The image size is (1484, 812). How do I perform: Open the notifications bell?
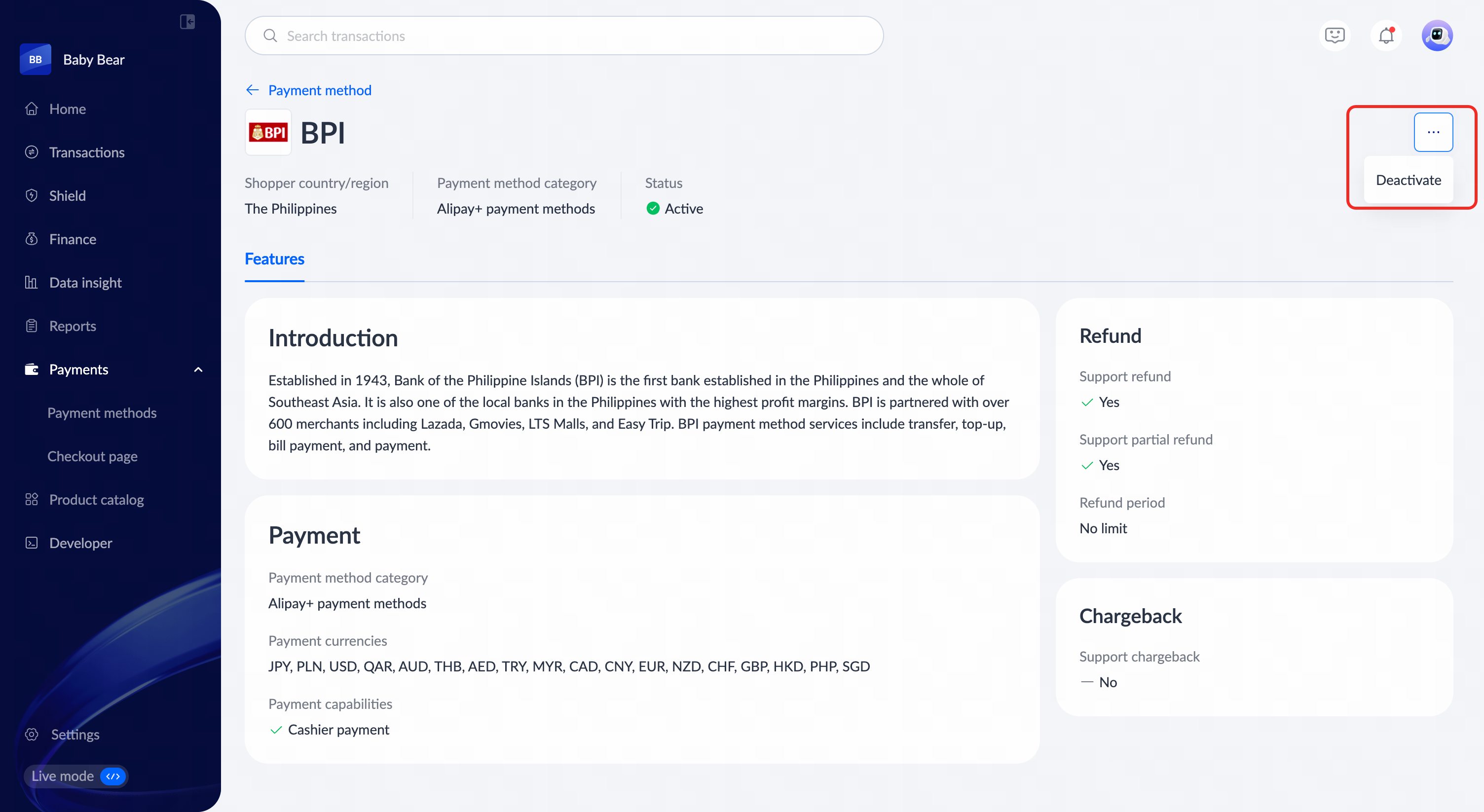coord(1386,36)
